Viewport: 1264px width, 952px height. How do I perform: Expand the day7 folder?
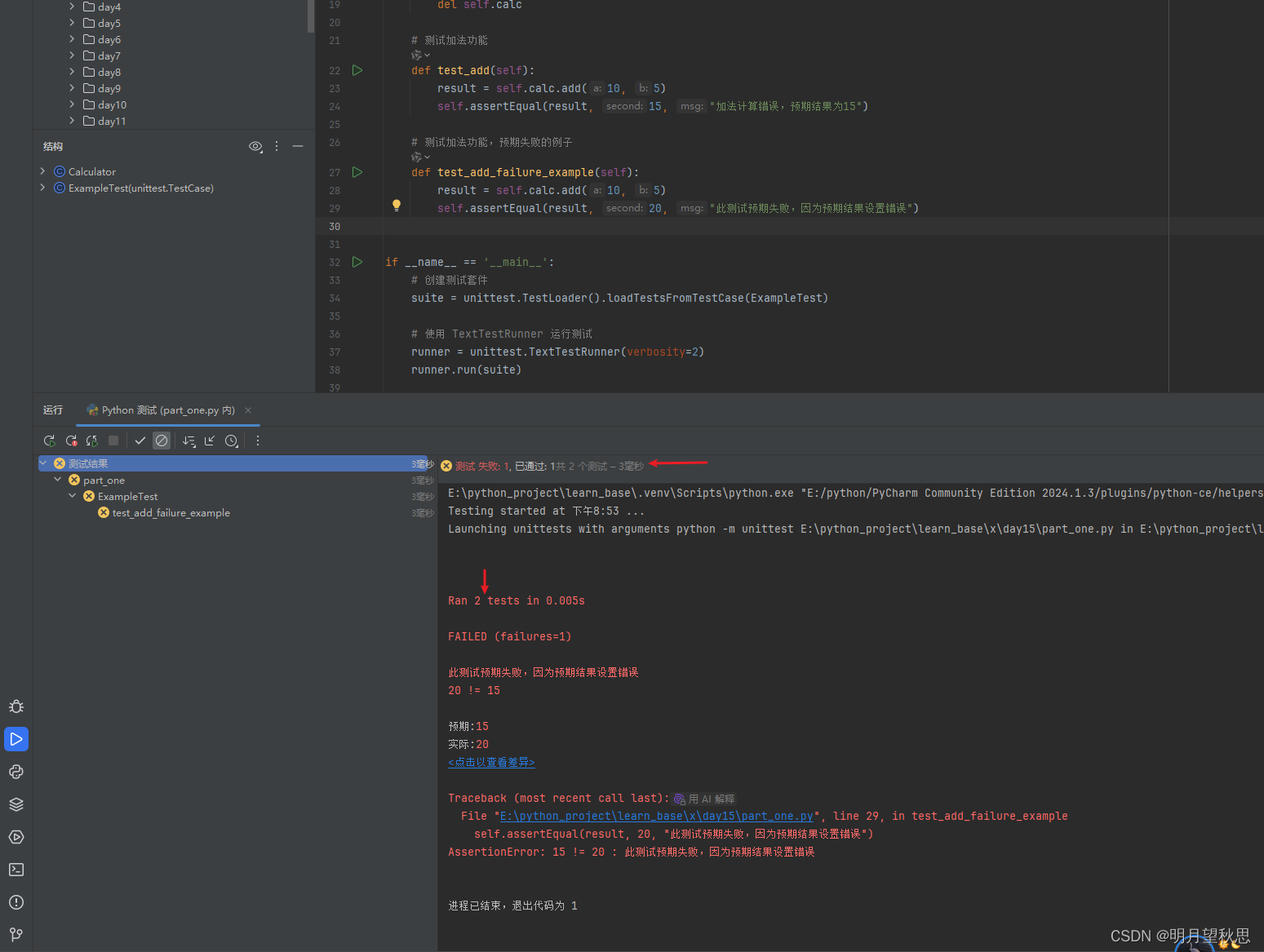[x=72, y=55]
